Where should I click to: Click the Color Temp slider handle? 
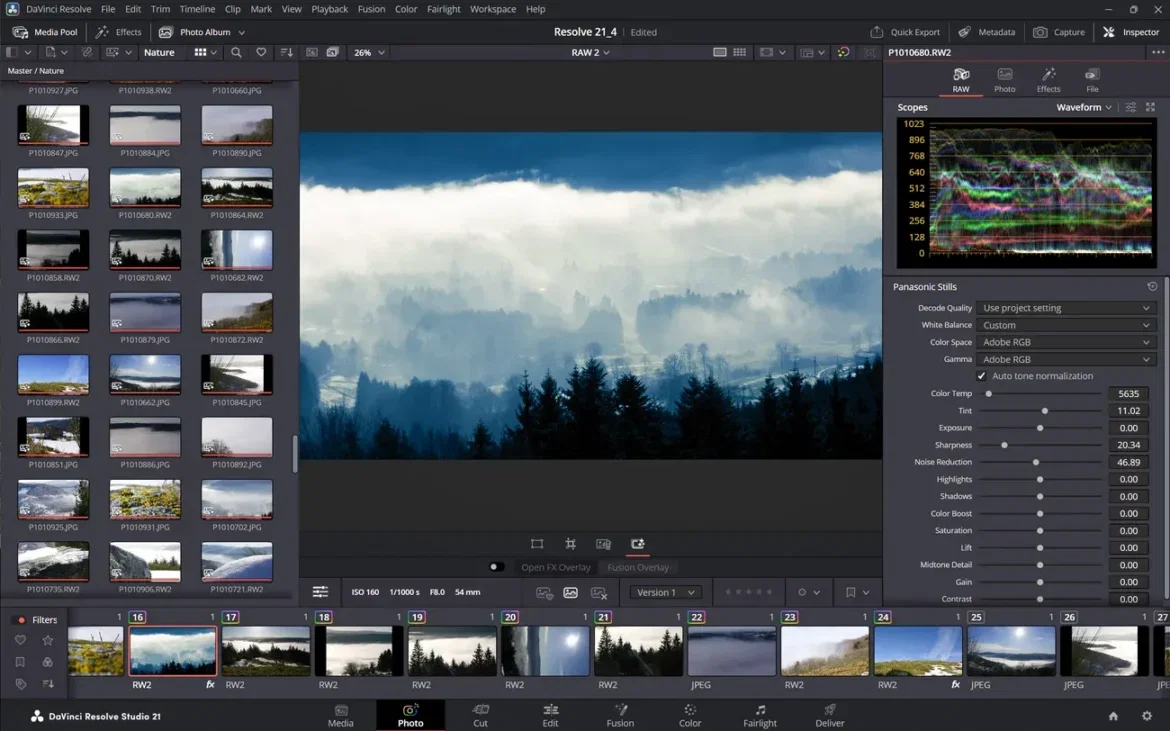click(989, 394)
